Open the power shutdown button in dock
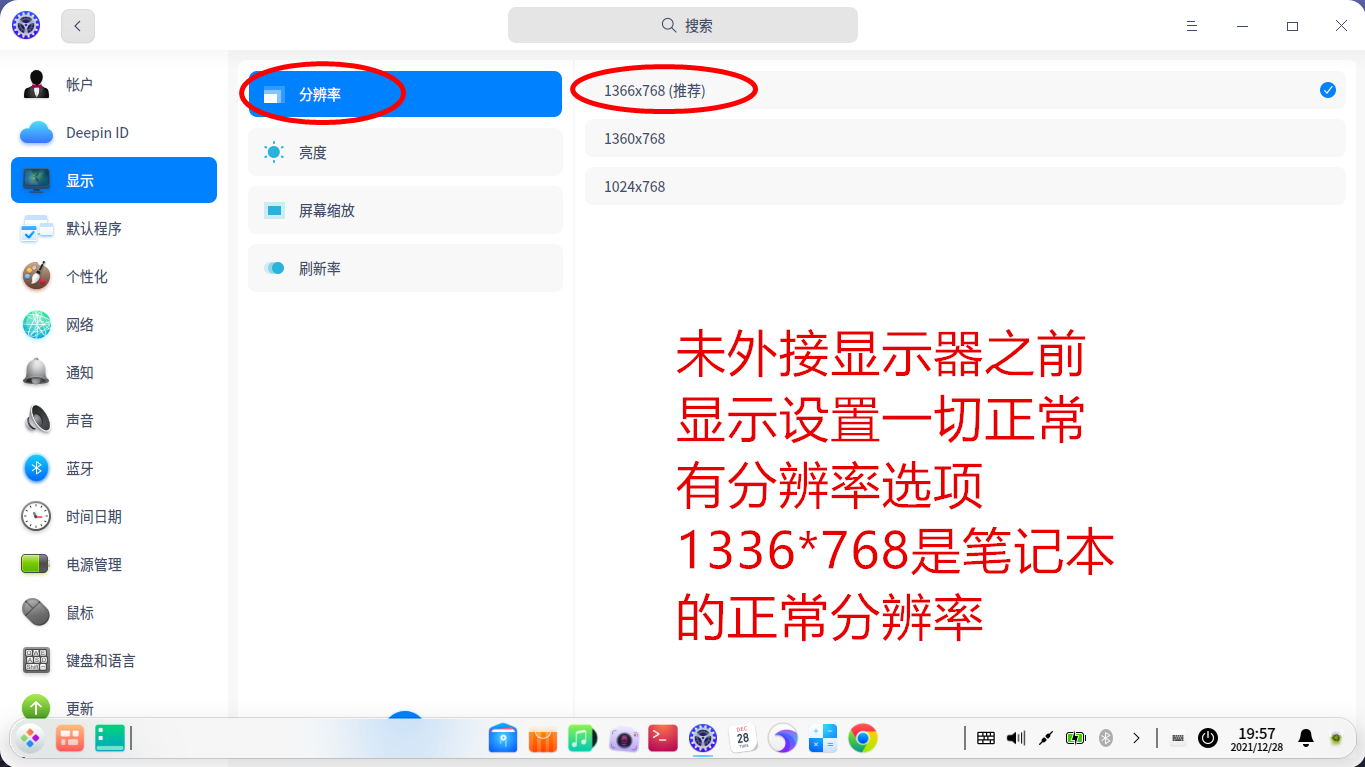Viewport: 1365px width, 767px height. pos(1208,739)
